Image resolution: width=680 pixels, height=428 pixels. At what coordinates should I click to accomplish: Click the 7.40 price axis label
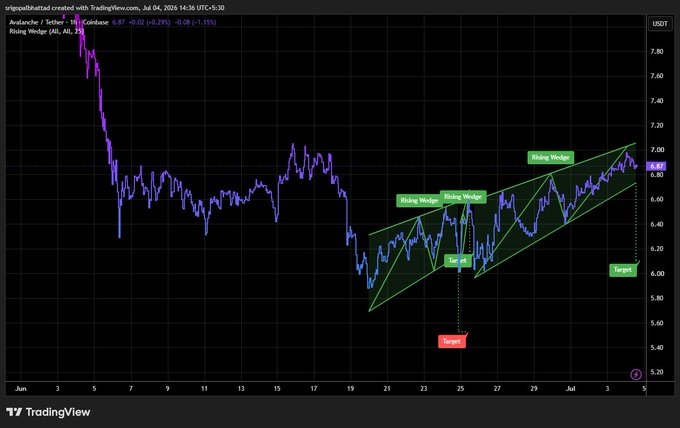(x=657, y=101)
